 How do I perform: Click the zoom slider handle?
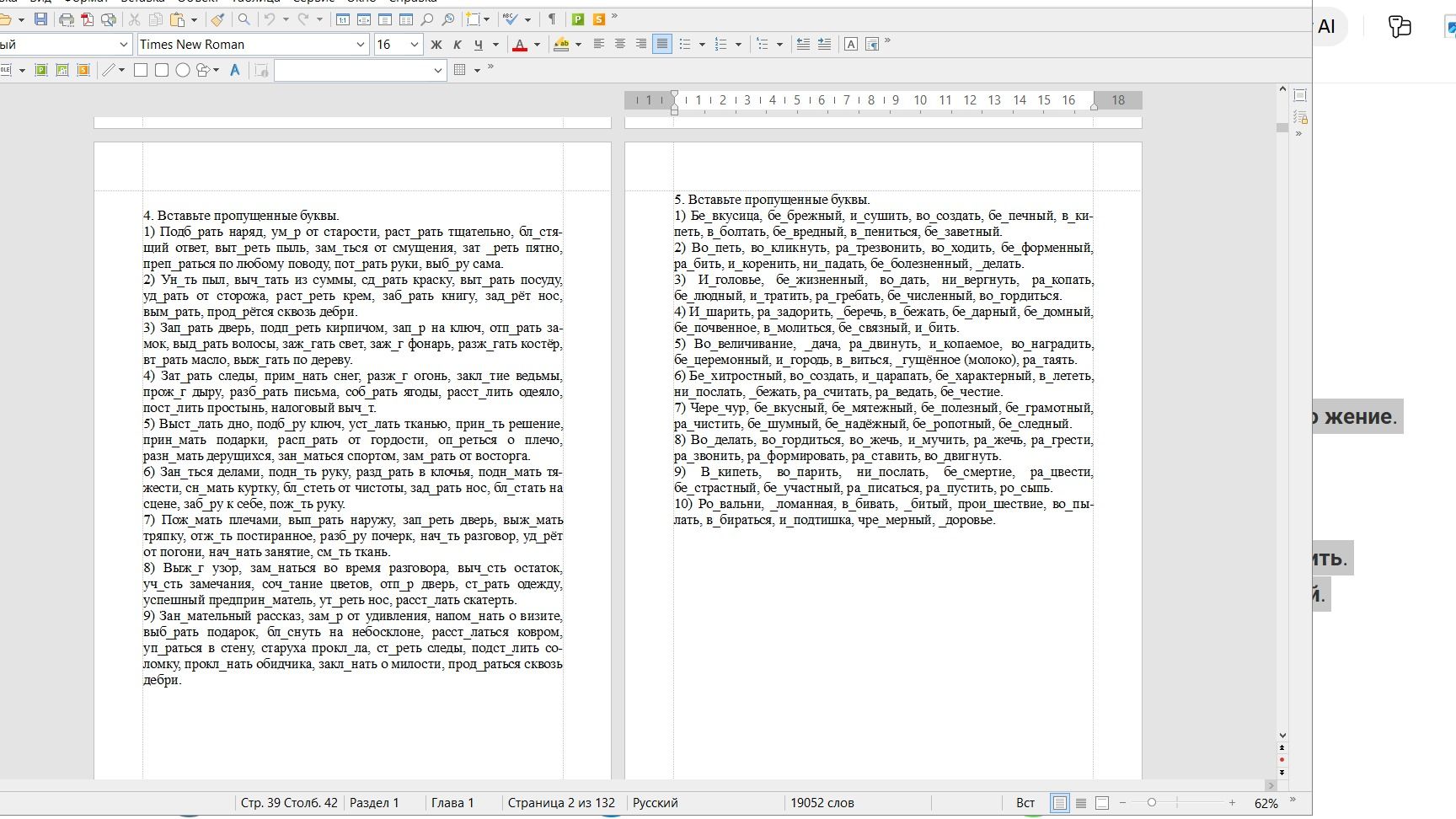1151,803
